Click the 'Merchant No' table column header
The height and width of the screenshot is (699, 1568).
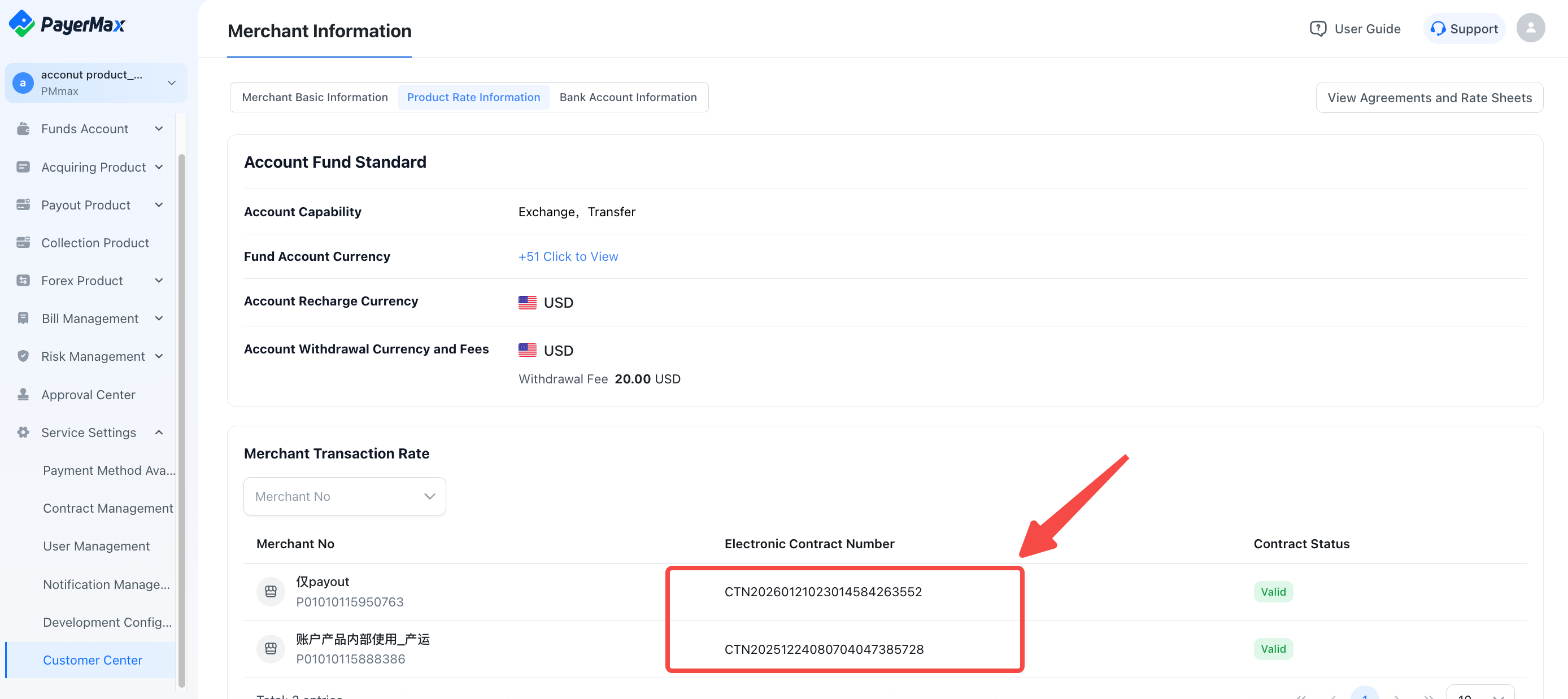pos(295,543)
